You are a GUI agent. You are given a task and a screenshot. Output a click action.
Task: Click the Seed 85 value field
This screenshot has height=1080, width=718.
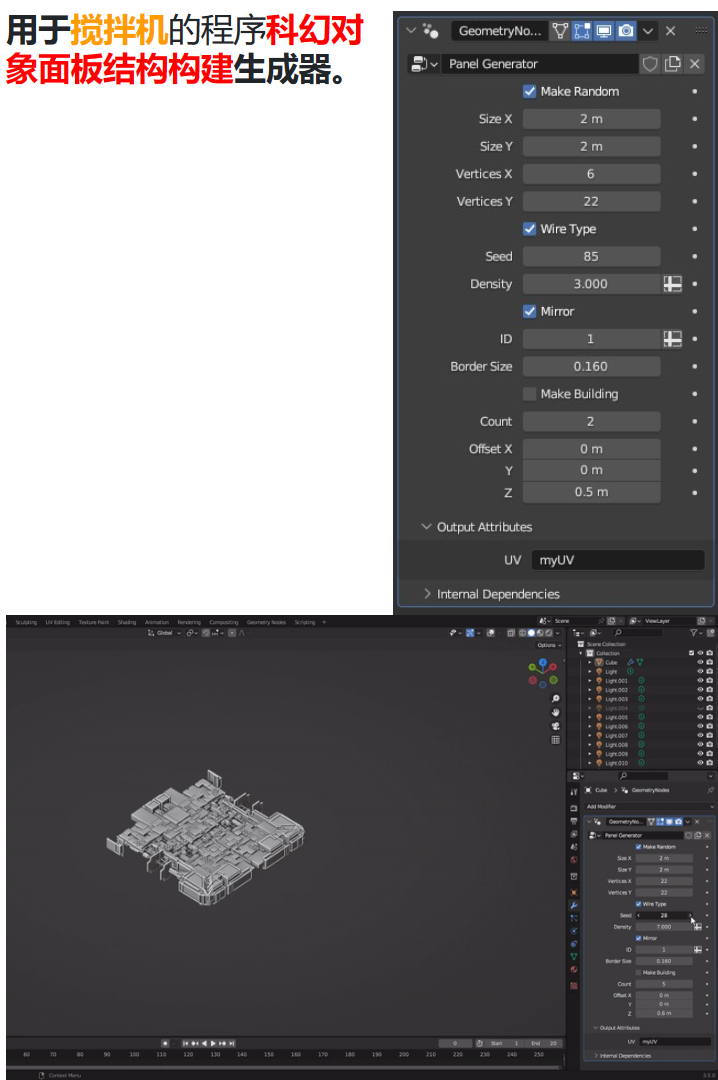coord(591,256)
